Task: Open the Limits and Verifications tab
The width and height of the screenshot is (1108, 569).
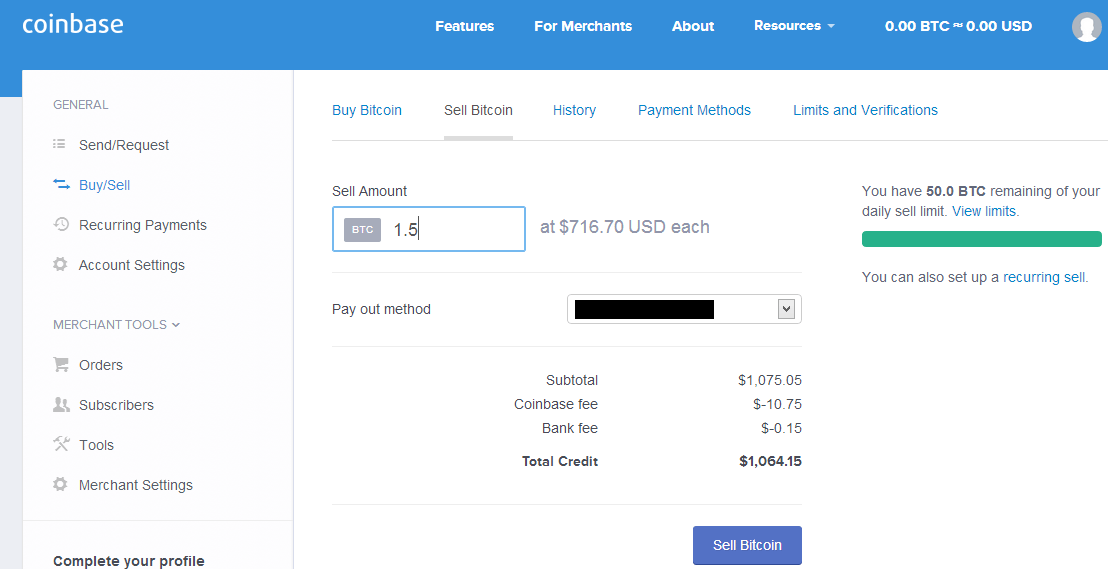Action: [x=866, y=110]
